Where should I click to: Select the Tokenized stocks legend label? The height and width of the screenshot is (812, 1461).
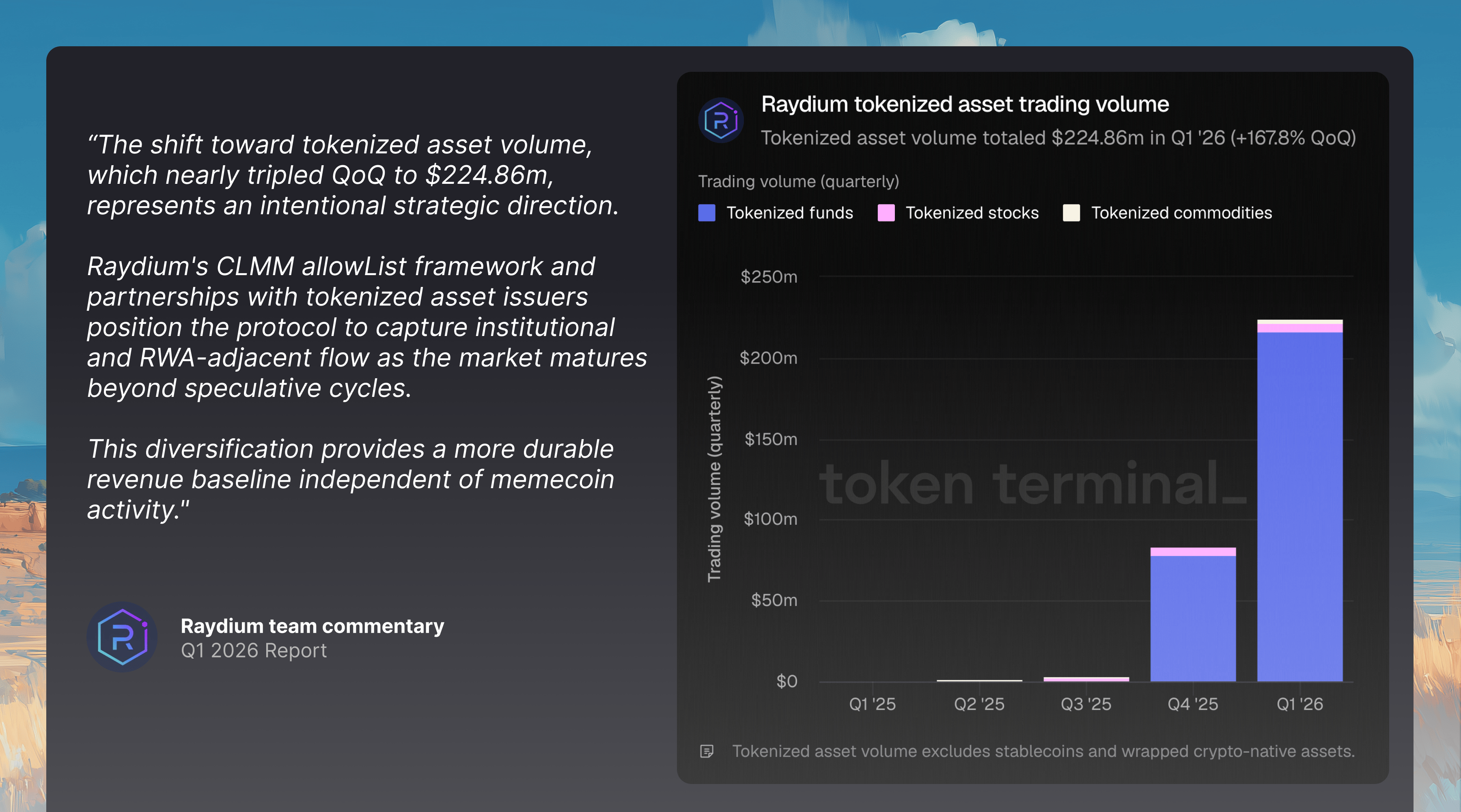coord(972,213)
